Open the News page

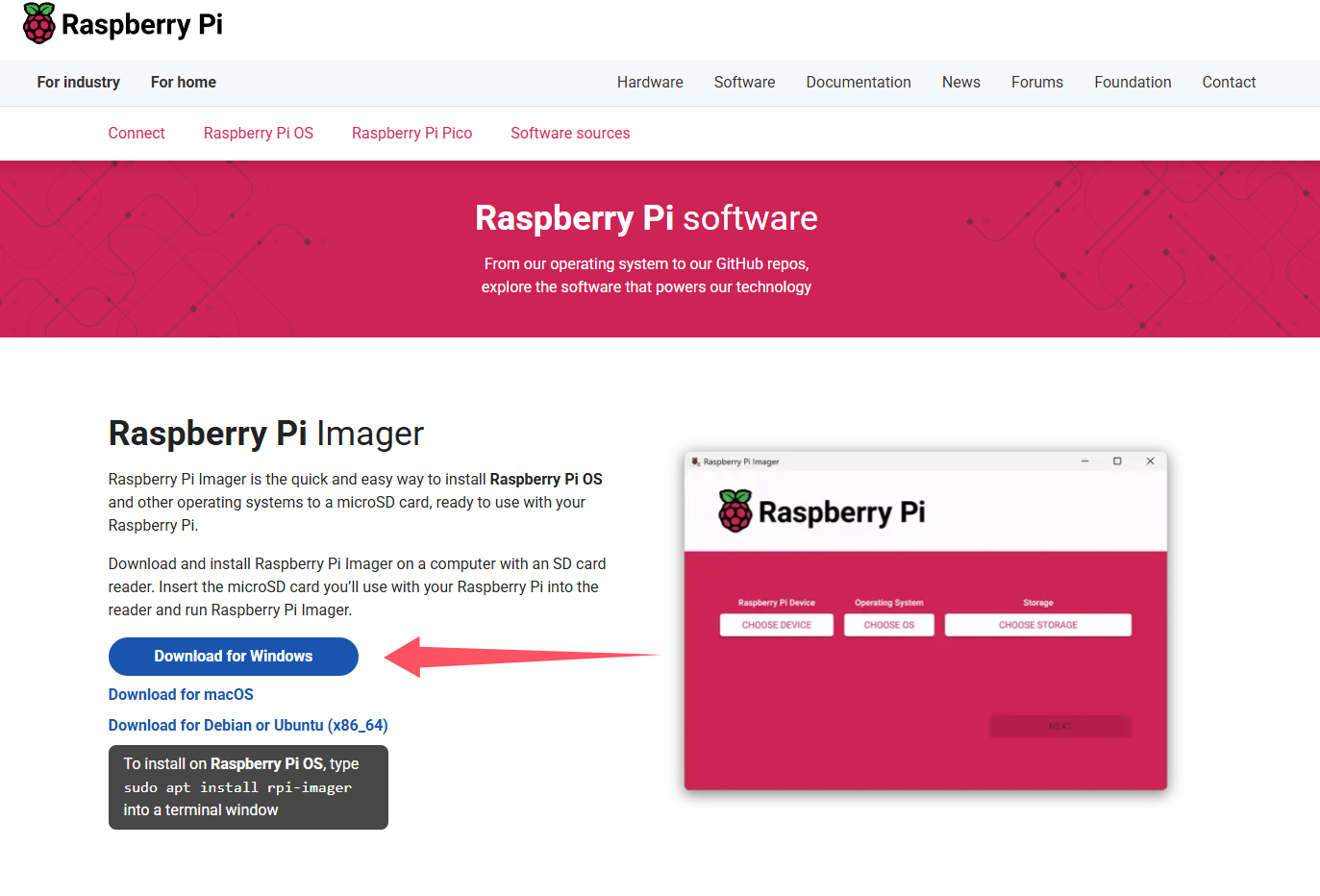tap(961, 83)
